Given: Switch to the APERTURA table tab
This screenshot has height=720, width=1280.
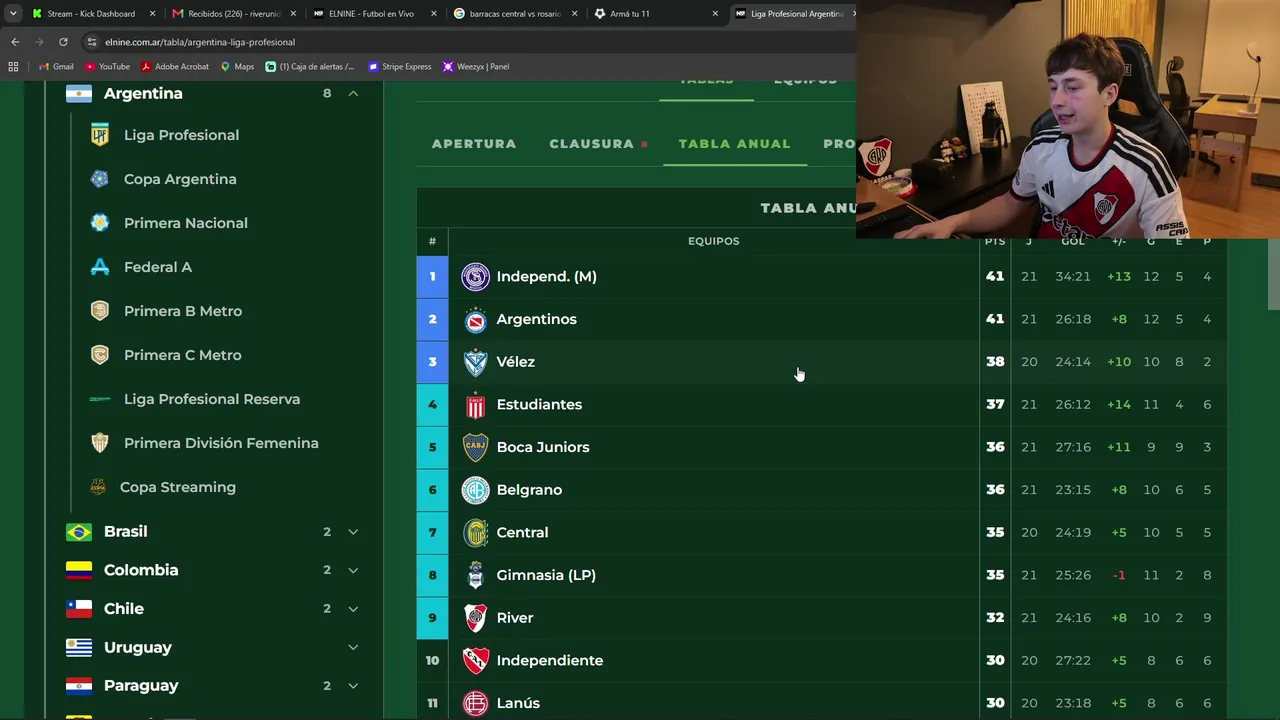Looking at the screenshot, I should pos(474,144).
